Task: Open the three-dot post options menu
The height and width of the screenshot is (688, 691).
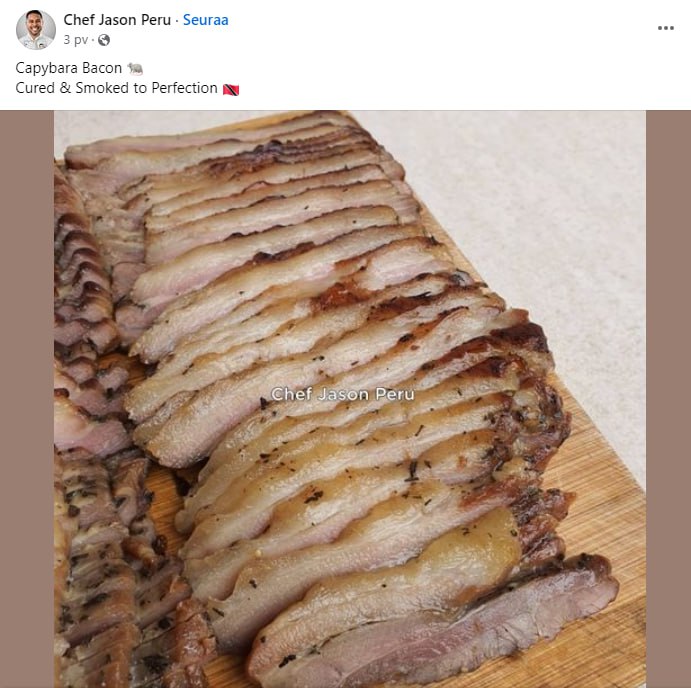Action: pyautogui.click(x=665, y=28)
